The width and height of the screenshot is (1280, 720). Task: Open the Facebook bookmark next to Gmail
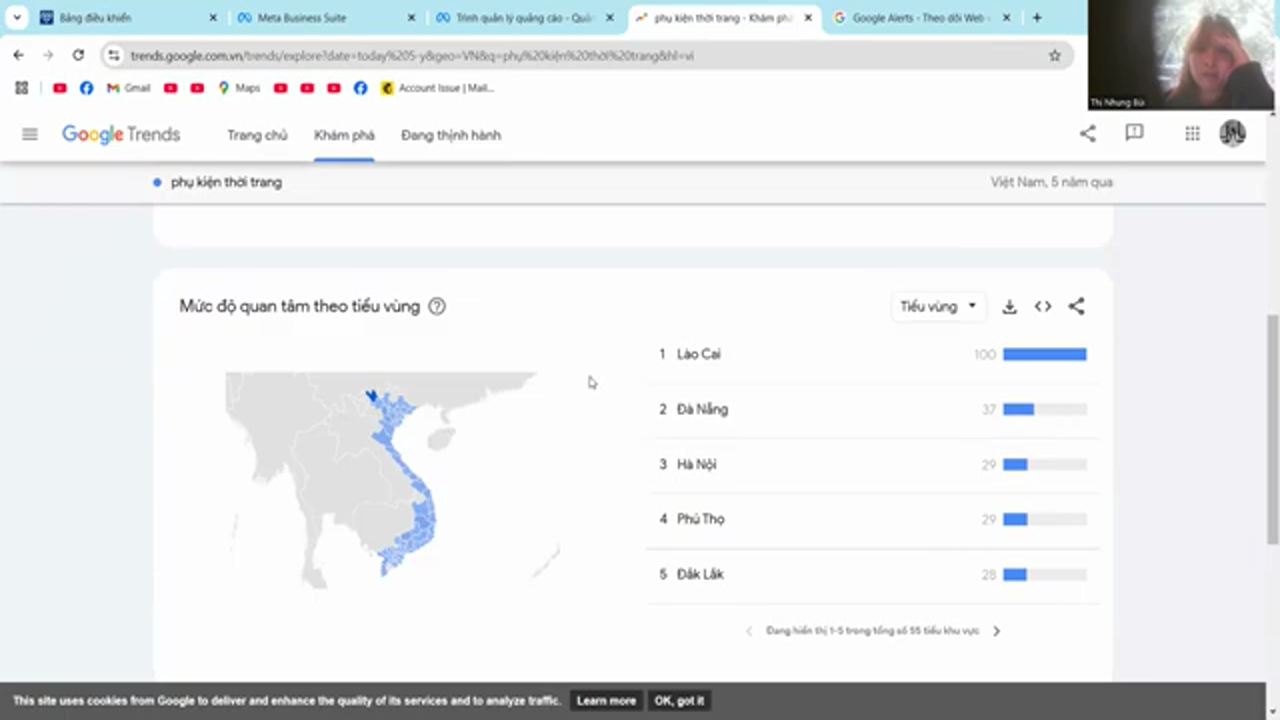coord(86,88)
